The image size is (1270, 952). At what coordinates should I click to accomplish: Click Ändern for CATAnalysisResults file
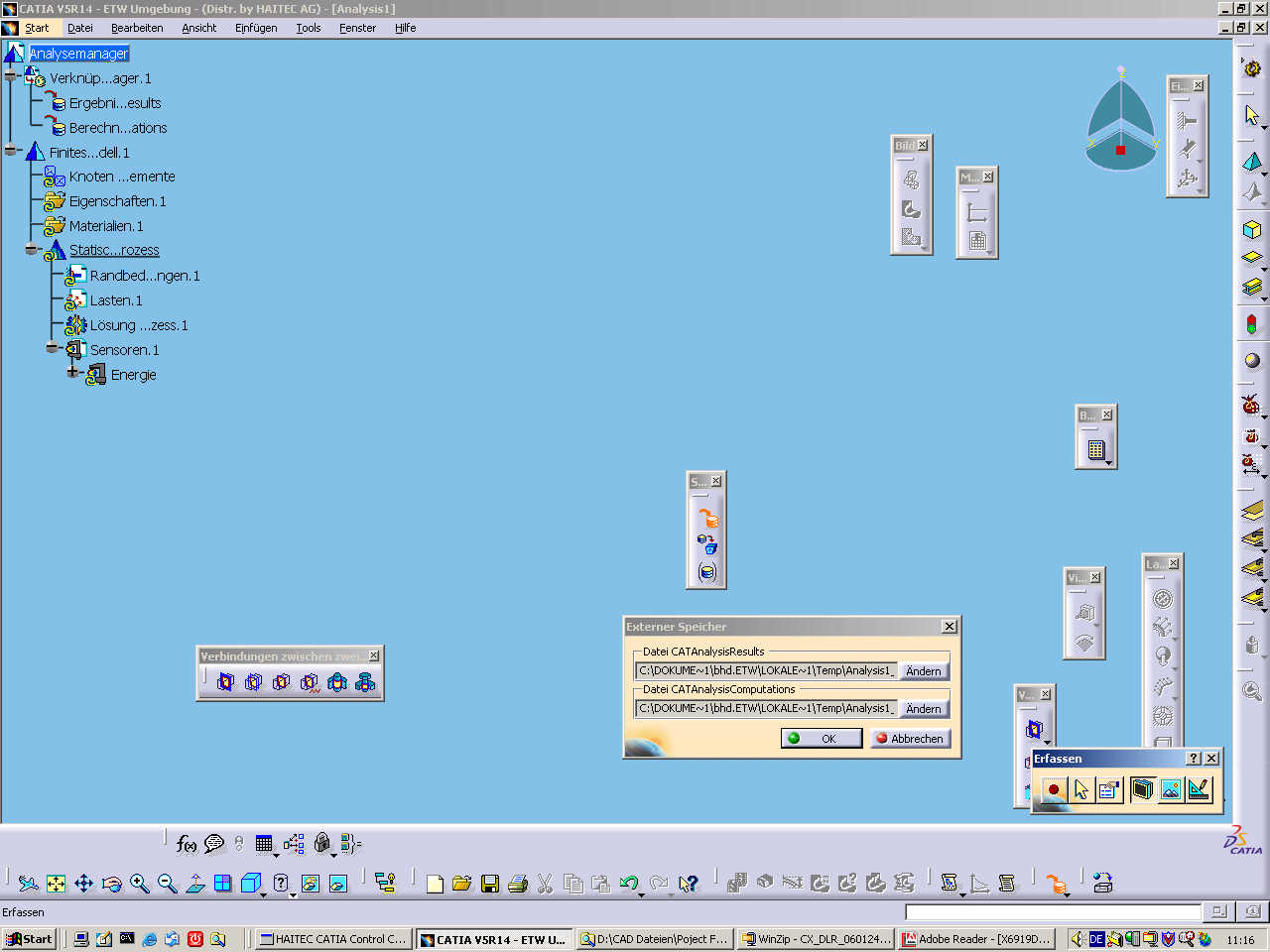[923, 671]
